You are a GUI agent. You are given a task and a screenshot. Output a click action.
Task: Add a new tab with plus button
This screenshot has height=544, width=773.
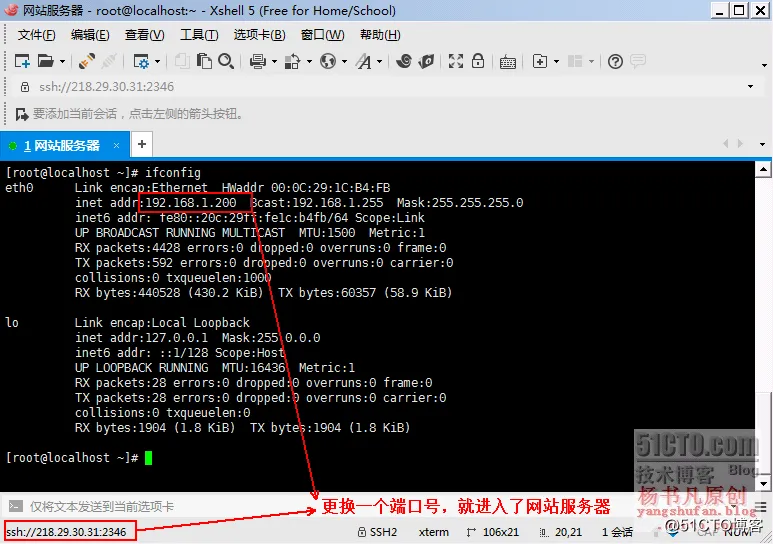pyautogui.click(x=142, y=144)
